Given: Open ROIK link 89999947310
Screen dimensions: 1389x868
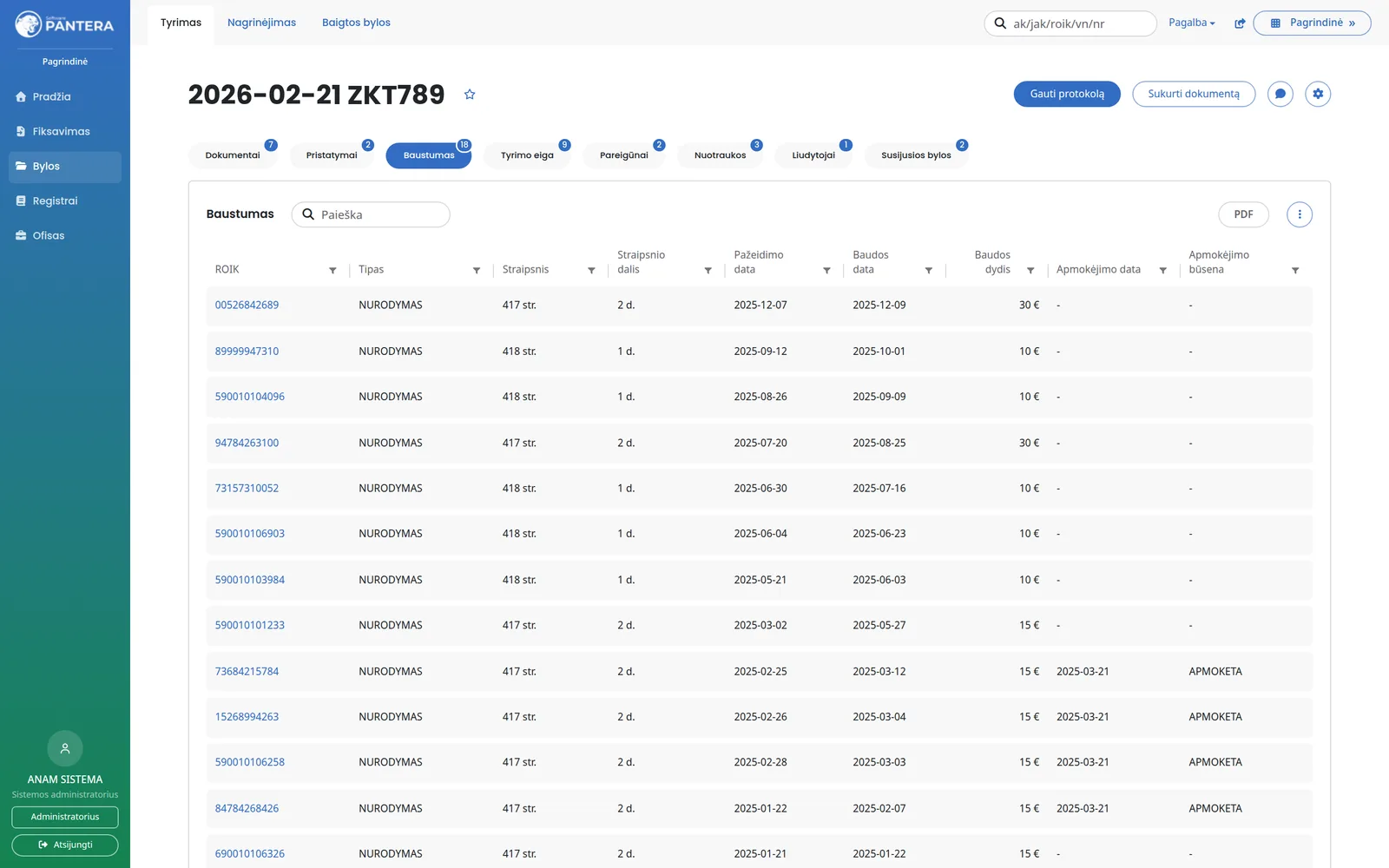Looking at the screenshot, I should click(247, 352).
